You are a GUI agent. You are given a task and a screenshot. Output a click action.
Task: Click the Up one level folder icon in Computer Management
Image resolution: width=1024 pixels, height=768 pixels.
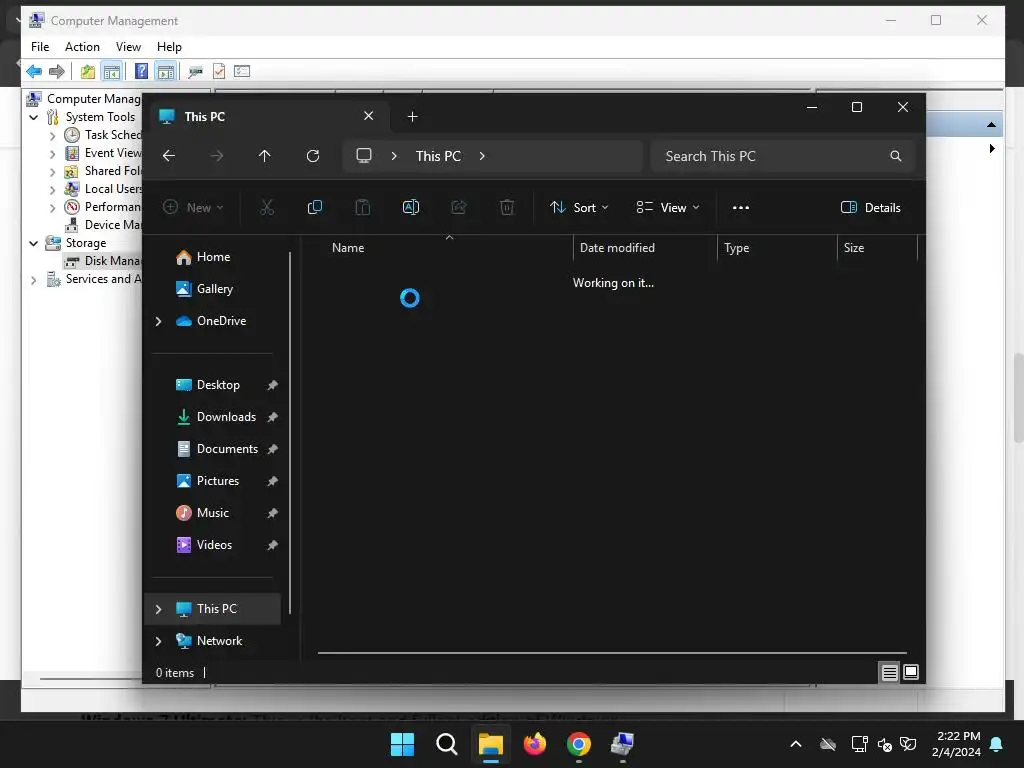pos(88,71)
